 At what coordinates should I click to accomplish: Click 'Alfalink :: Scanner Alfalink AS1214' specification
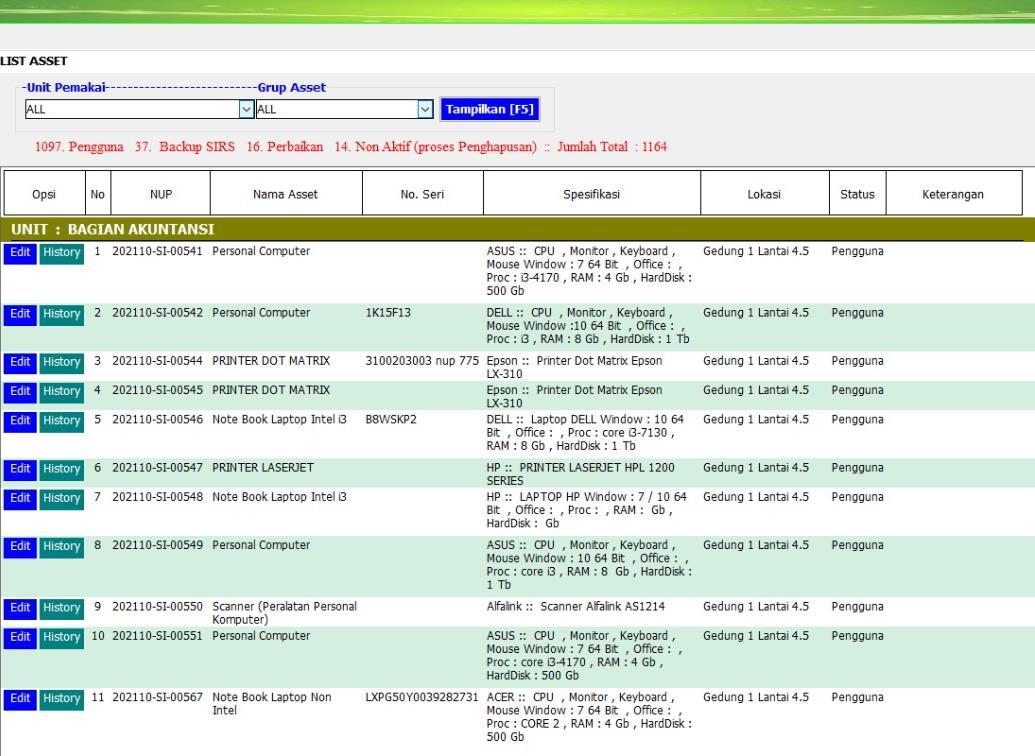tap(576, 606)
